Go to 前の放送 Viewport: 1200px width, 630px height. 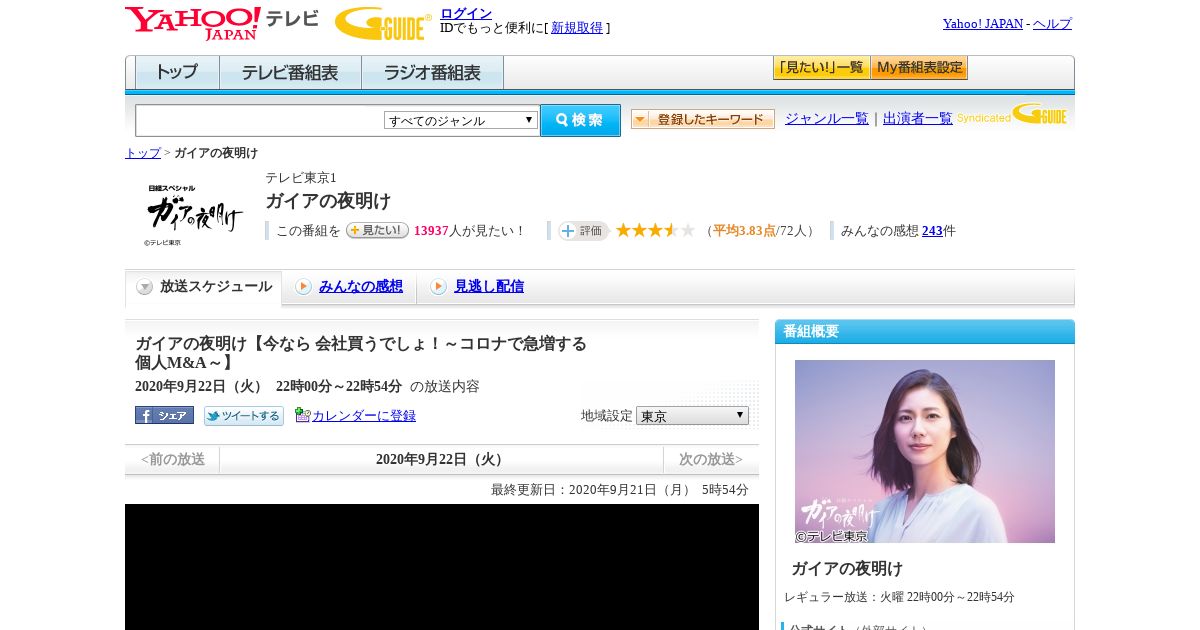click(x=172, y=460)
